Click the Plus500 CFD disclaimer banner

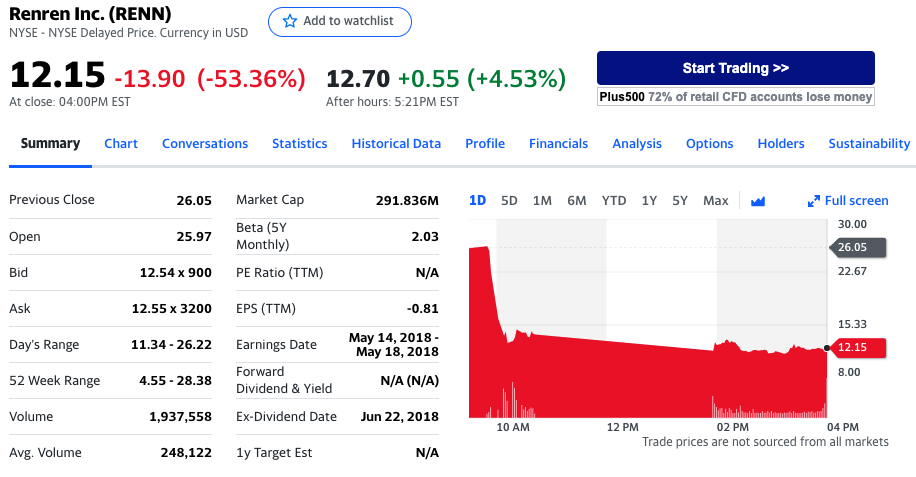tap(735, 97)
